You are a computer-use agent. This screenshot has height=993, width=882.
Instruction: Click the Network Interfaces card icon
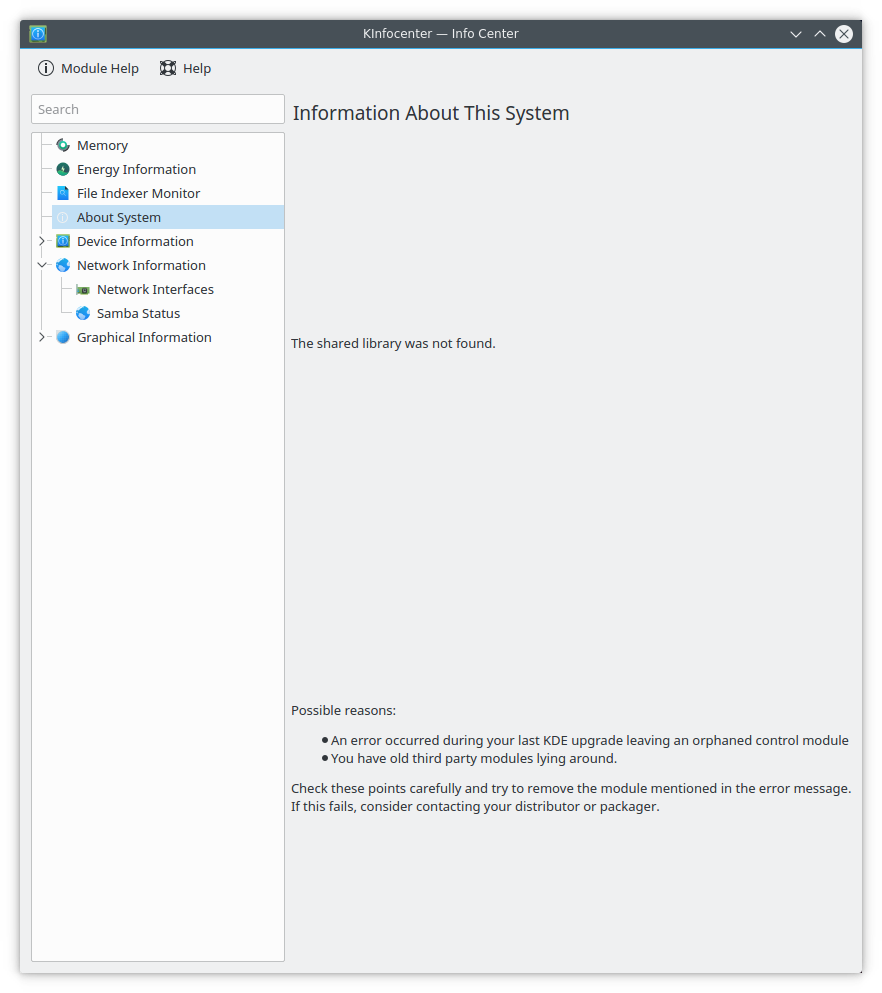tap(83, 289)
